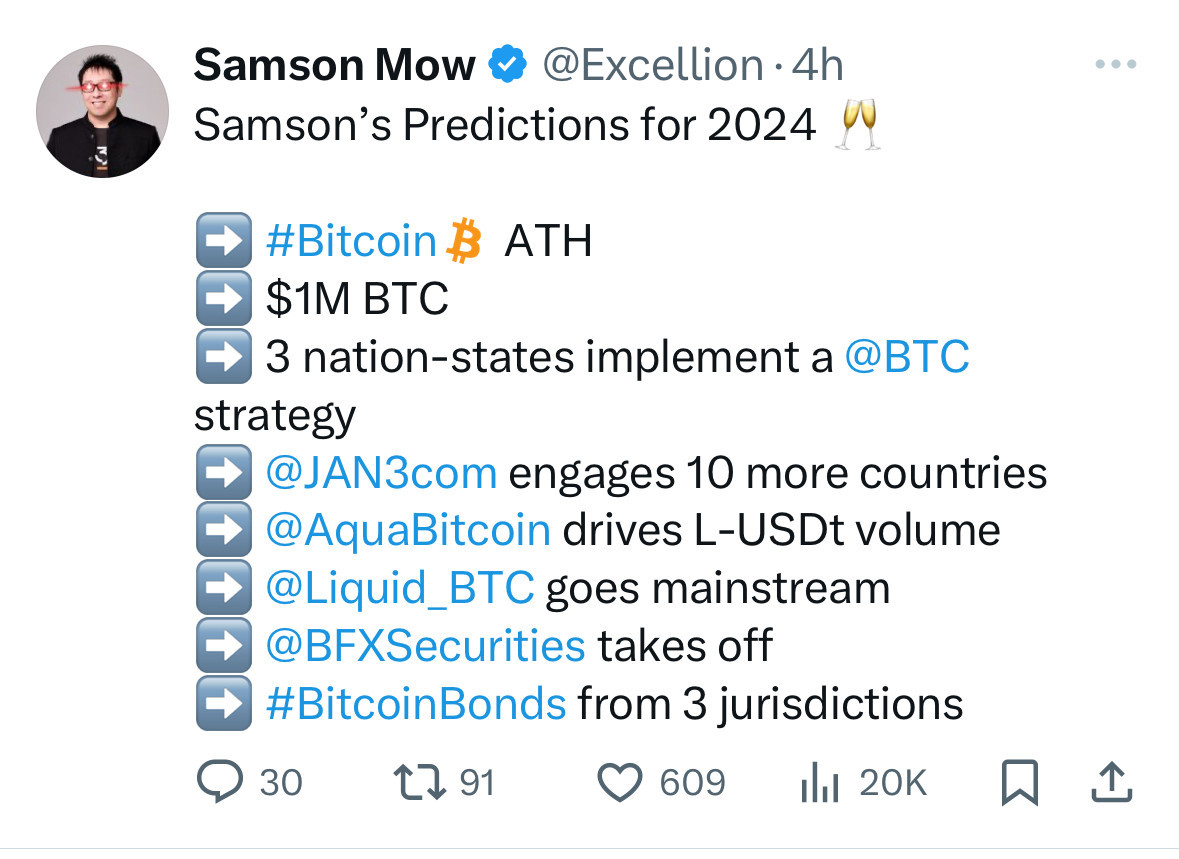This screenshot has width=1179, height=859.
Task: View analytics via the bar chart icon
Action: (x=820, y=782)
